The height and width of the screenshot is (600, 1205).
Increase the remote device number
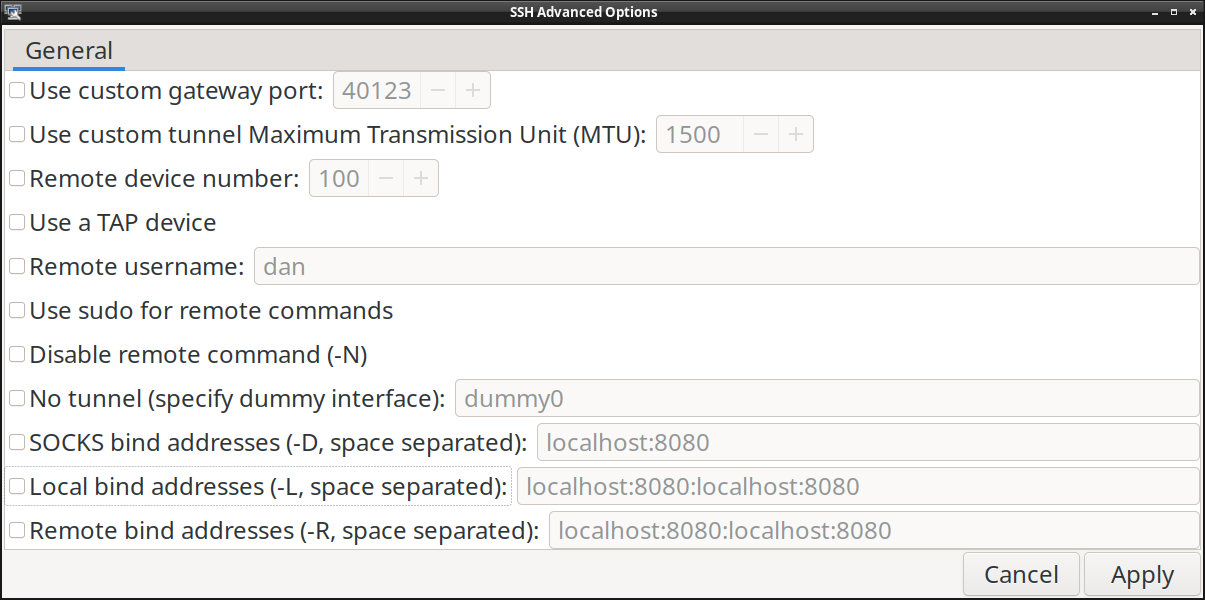click(x=421, y=179)
